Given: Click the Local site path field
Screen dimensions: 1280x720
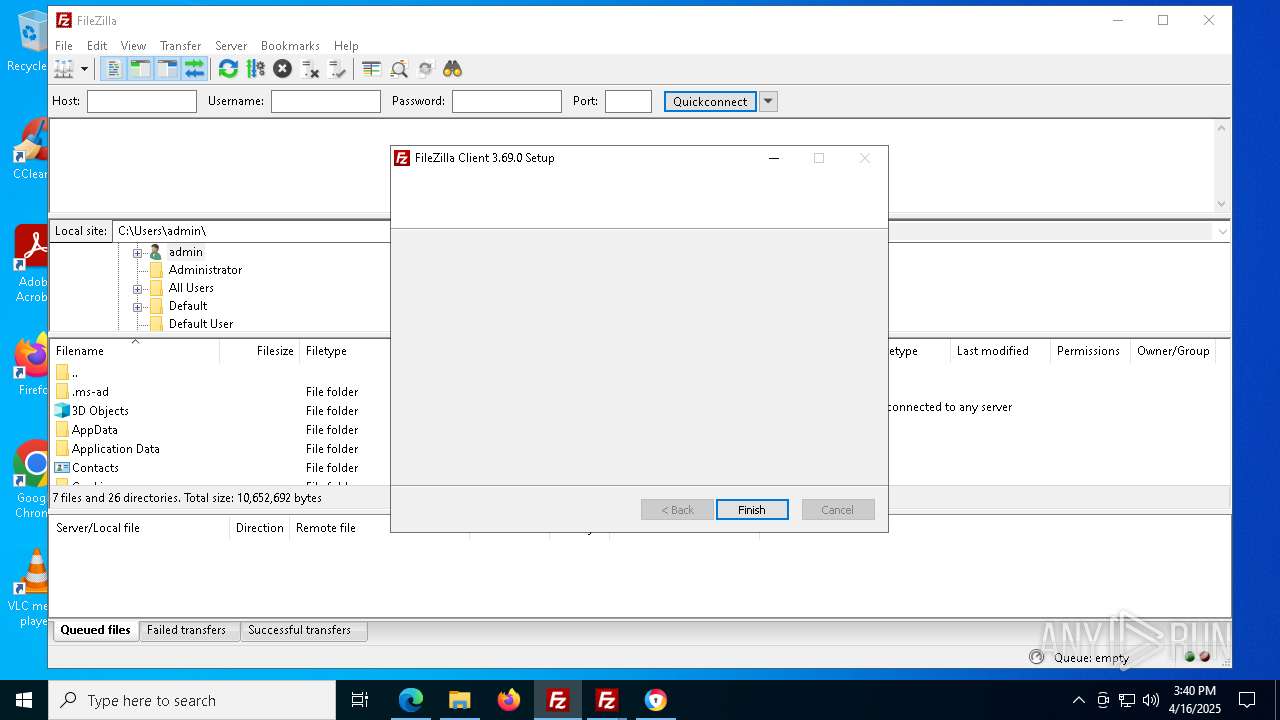Looking at the screenshot, I should [x=251, y=231].
